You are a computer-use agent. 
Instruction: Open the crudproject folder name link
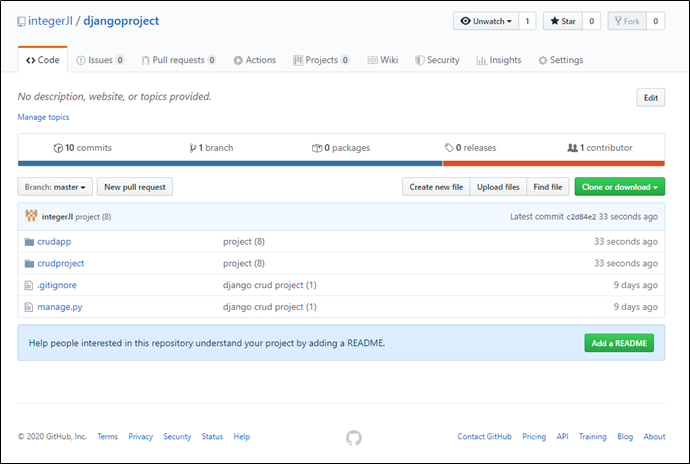[61, 263]
